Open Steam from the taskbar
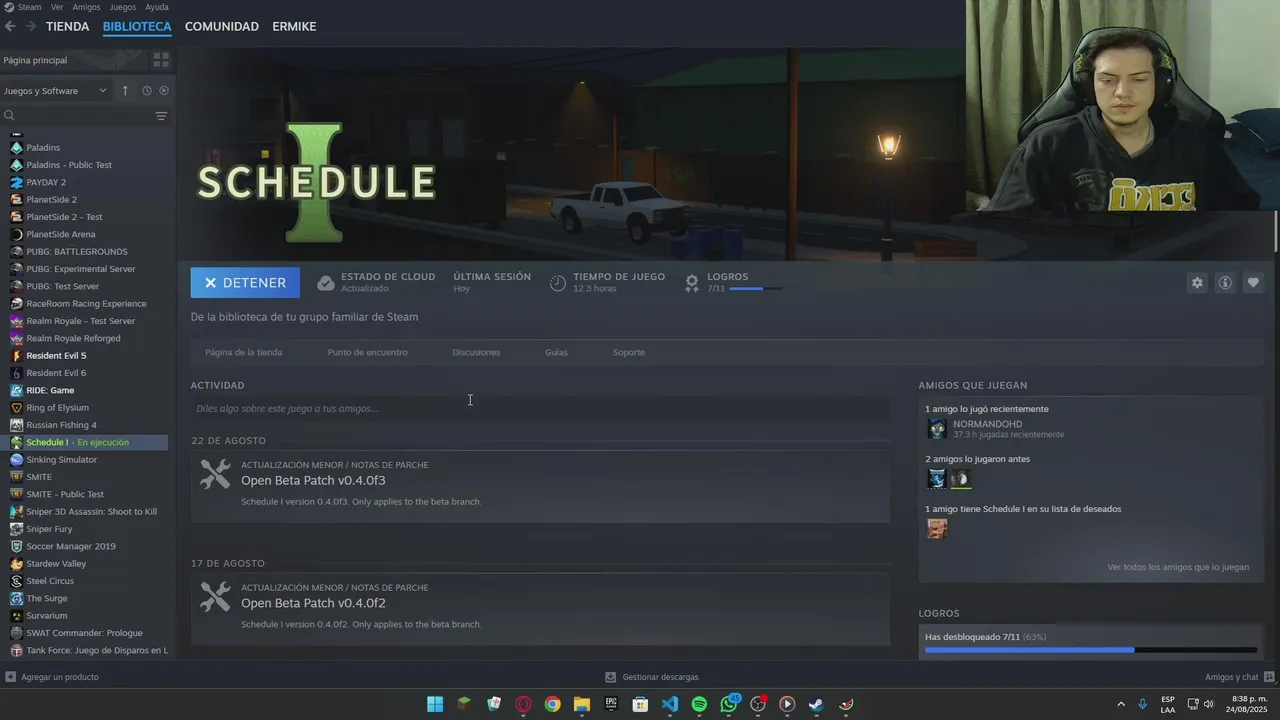Screen dimensions: 1280x720 coord(817,704)
